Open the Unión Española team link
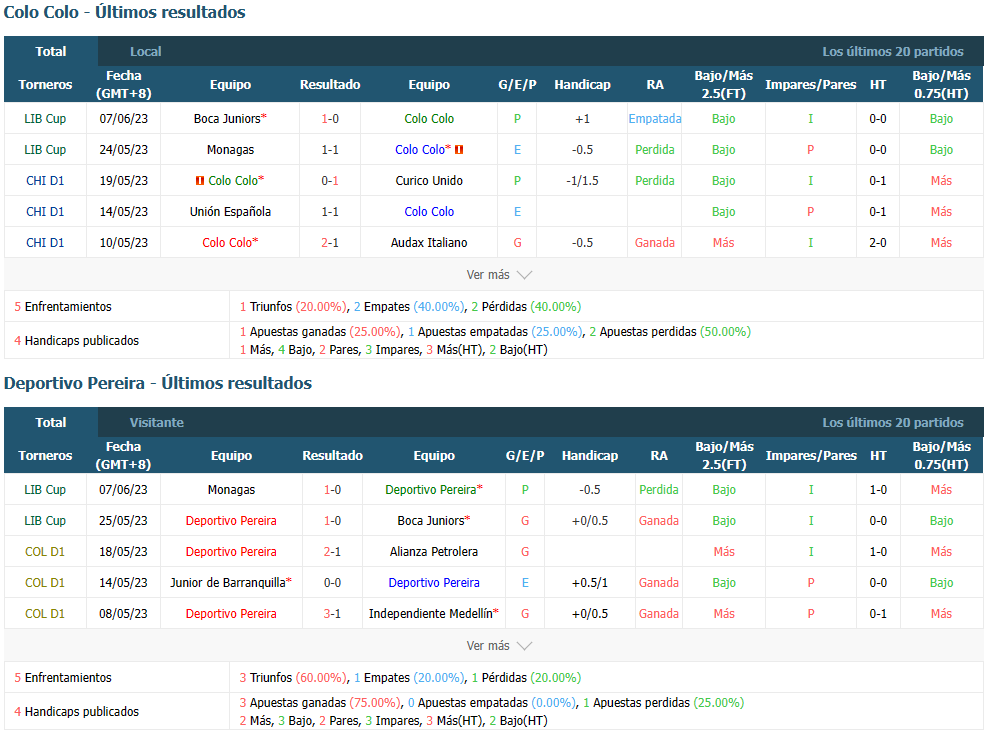Image resolution: width=988 pixels, height=735 pixels. (231, 212)
